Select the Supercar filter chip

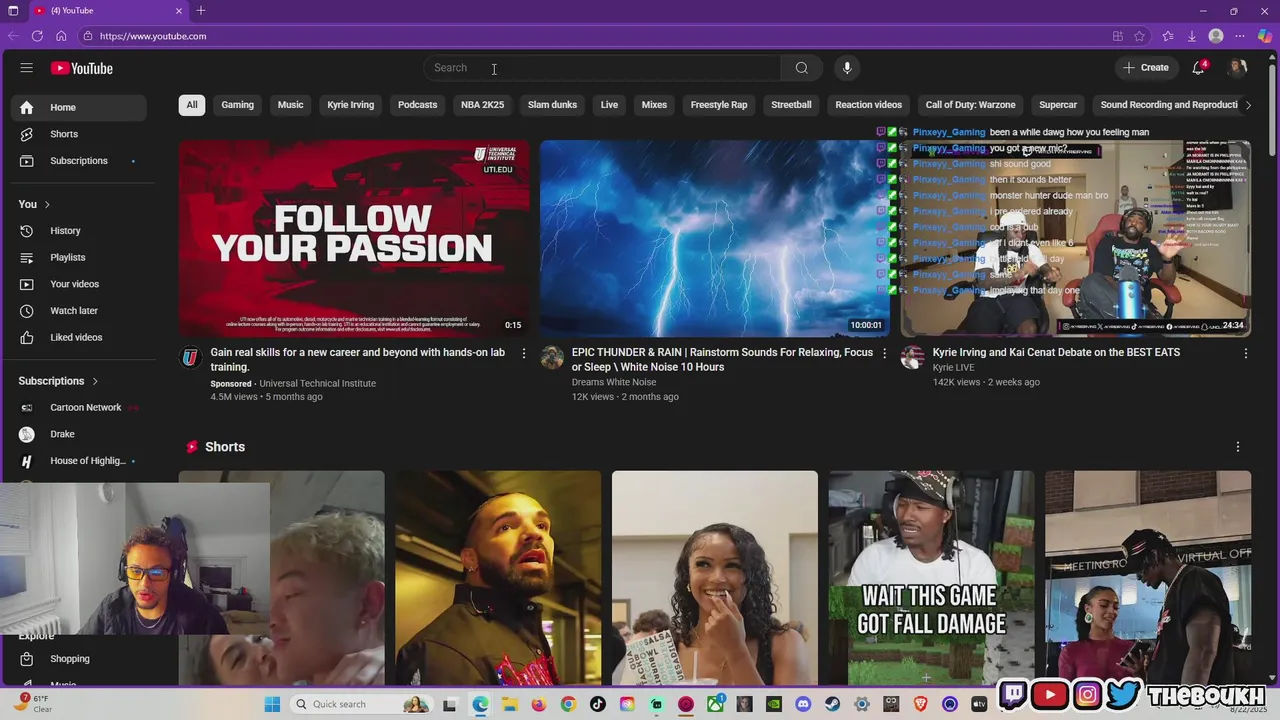point(1058,105)
